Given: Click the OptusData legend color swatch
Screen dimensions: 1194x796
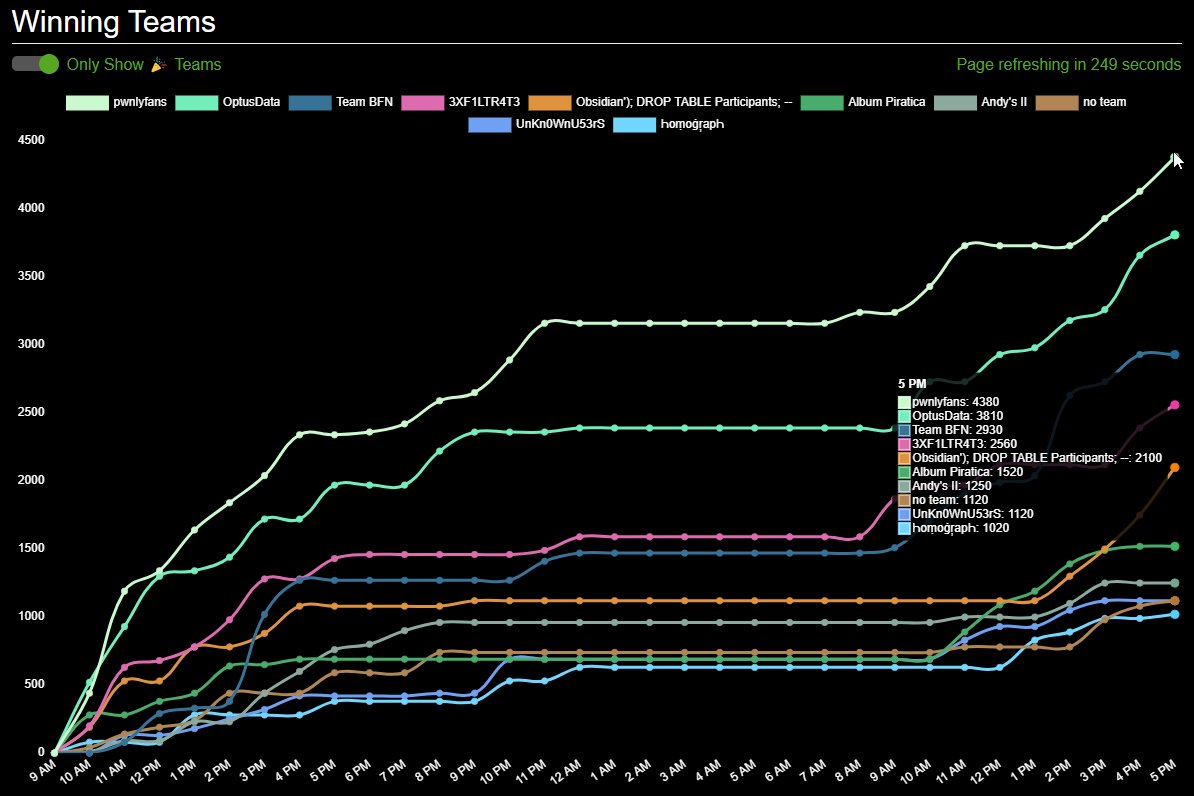Looking at the screenshot, I should coord(196,102).
